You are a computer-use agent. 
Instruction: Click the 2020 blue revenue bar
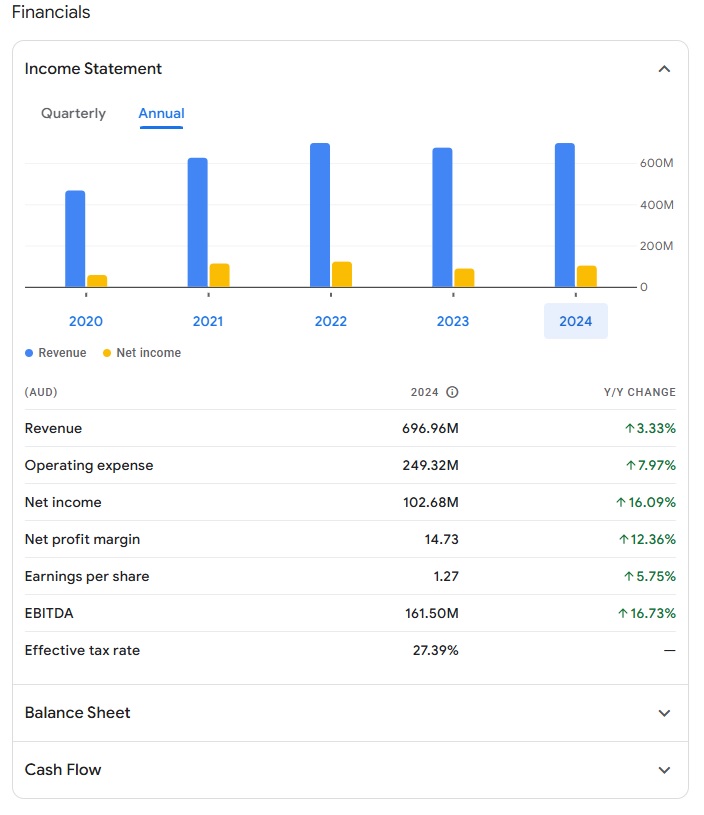point(75,239)
